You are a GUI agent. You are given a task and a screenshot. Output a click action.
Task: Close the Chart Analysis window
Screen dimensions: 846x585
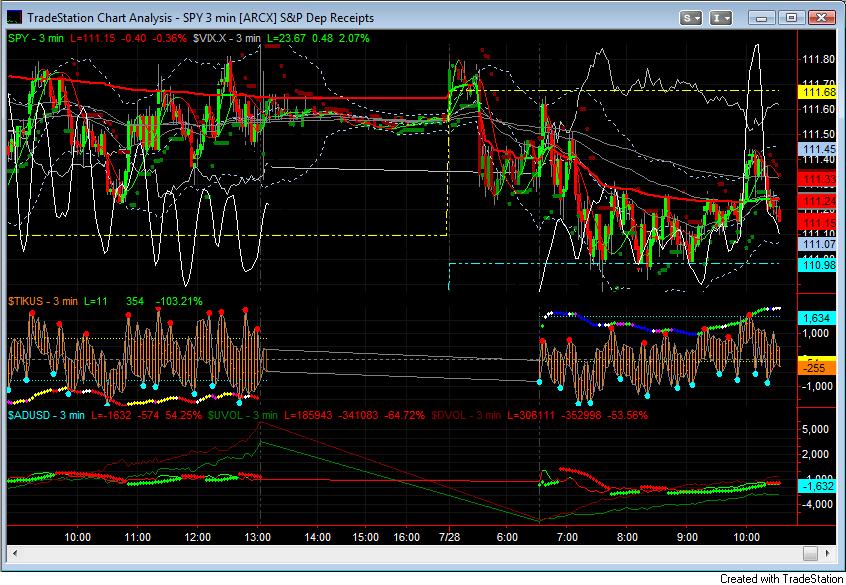822,18
